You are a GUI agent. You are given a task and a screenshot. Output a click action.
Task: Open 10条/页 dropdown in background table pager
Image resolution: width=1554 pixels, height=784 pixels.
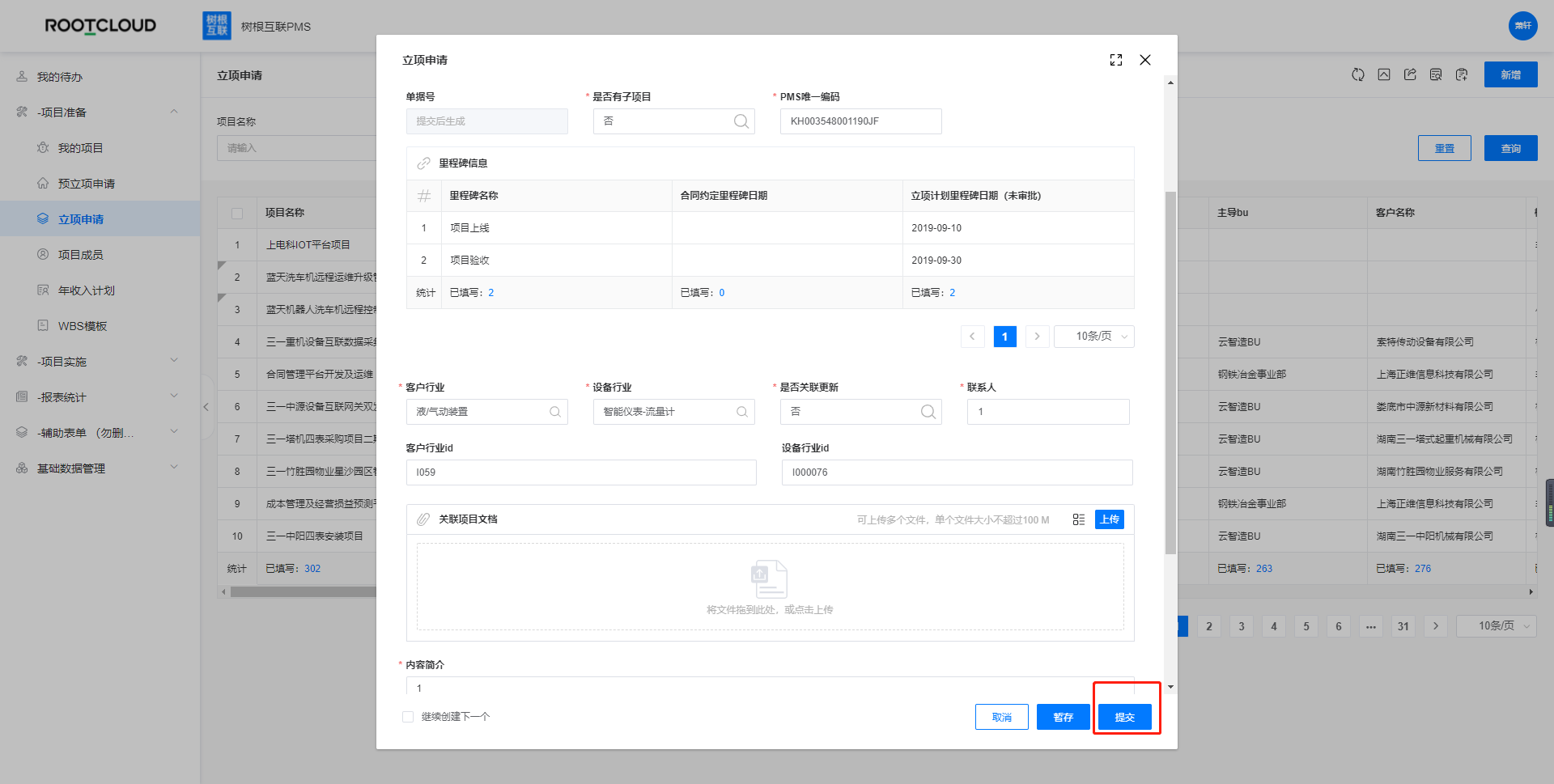pyautogui.click(x=1497, y=626)
